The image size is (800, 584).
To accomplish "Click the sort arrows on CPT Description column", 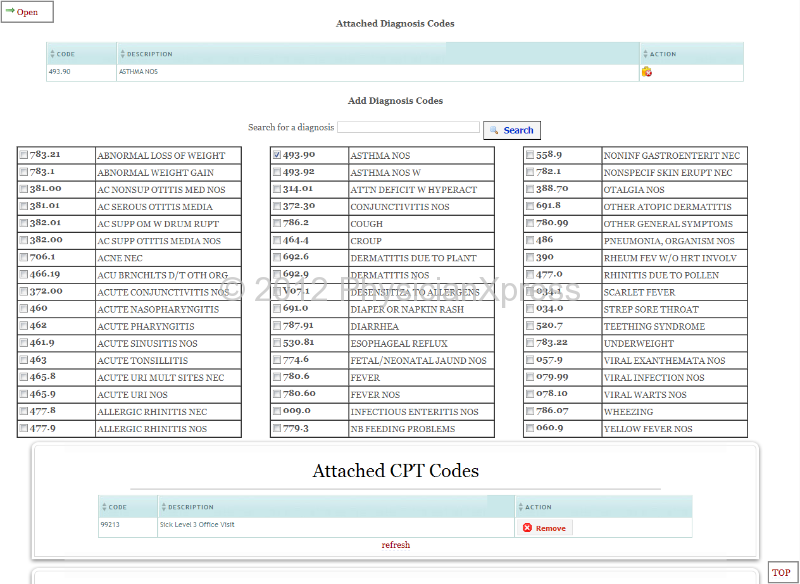I will point(163,507).
